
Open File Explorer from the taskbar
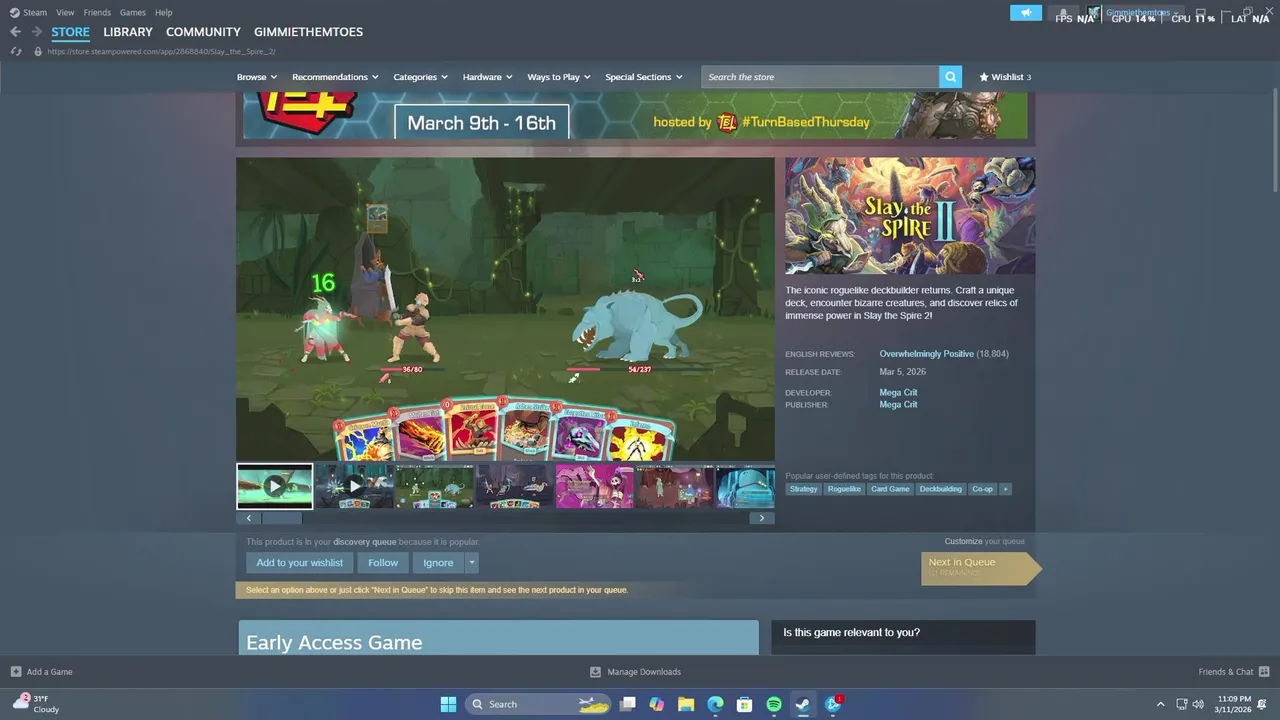(x=686, y=704)
